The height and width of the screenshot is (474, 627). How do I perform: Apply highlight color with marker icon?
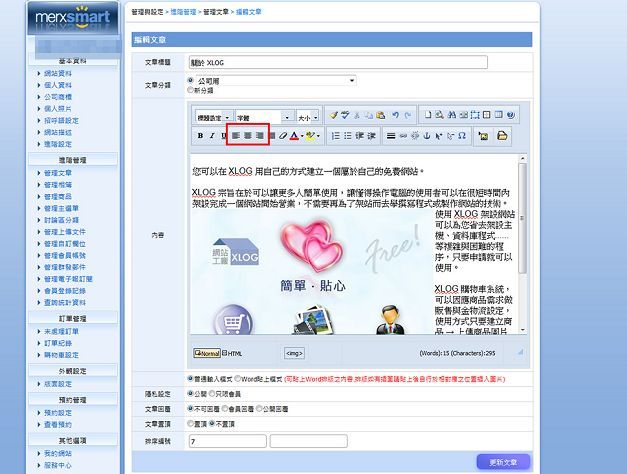(x=310, y=136)
